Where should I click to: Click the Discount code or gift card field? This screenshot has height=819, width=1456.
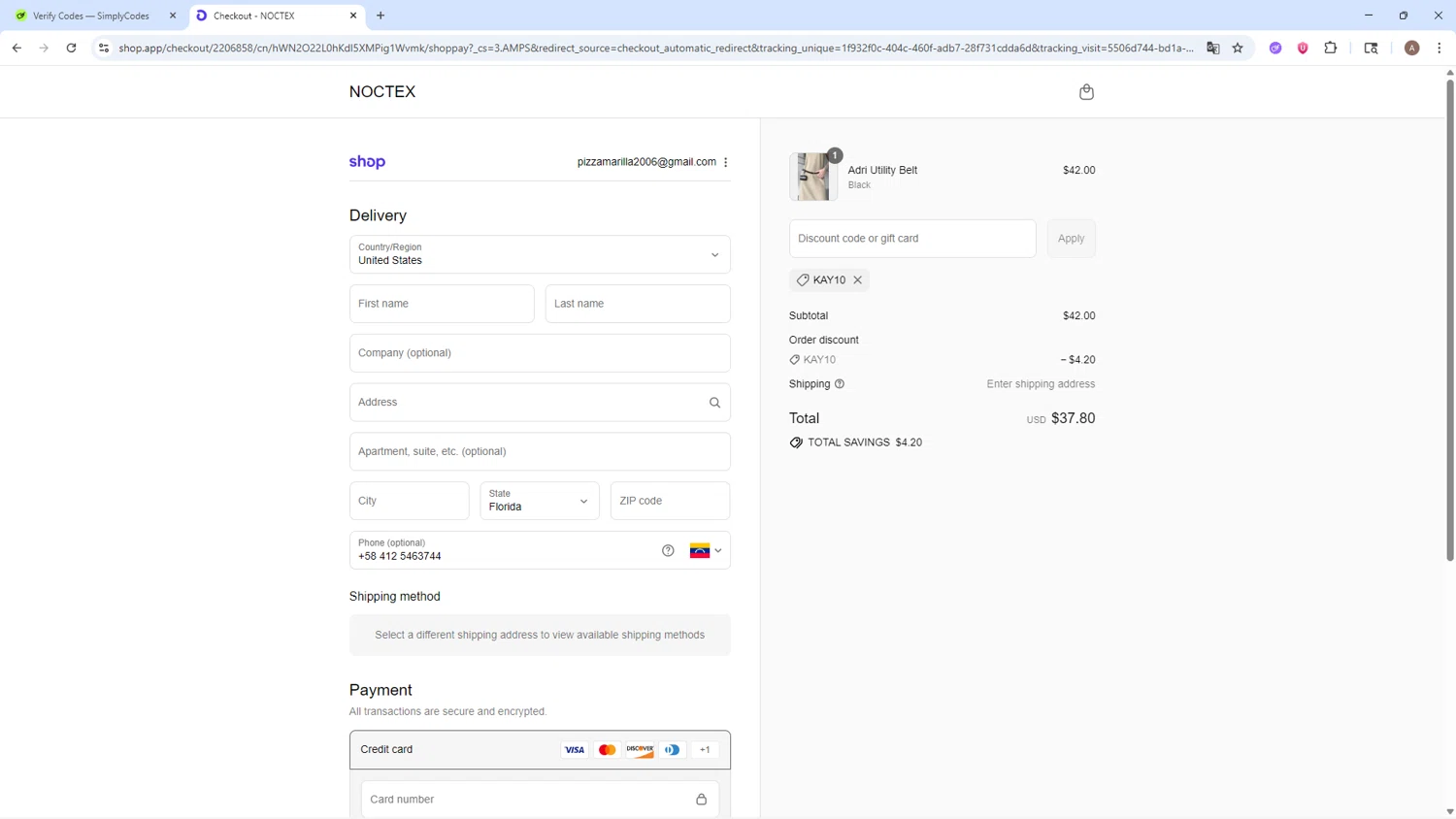coord(912,239)
